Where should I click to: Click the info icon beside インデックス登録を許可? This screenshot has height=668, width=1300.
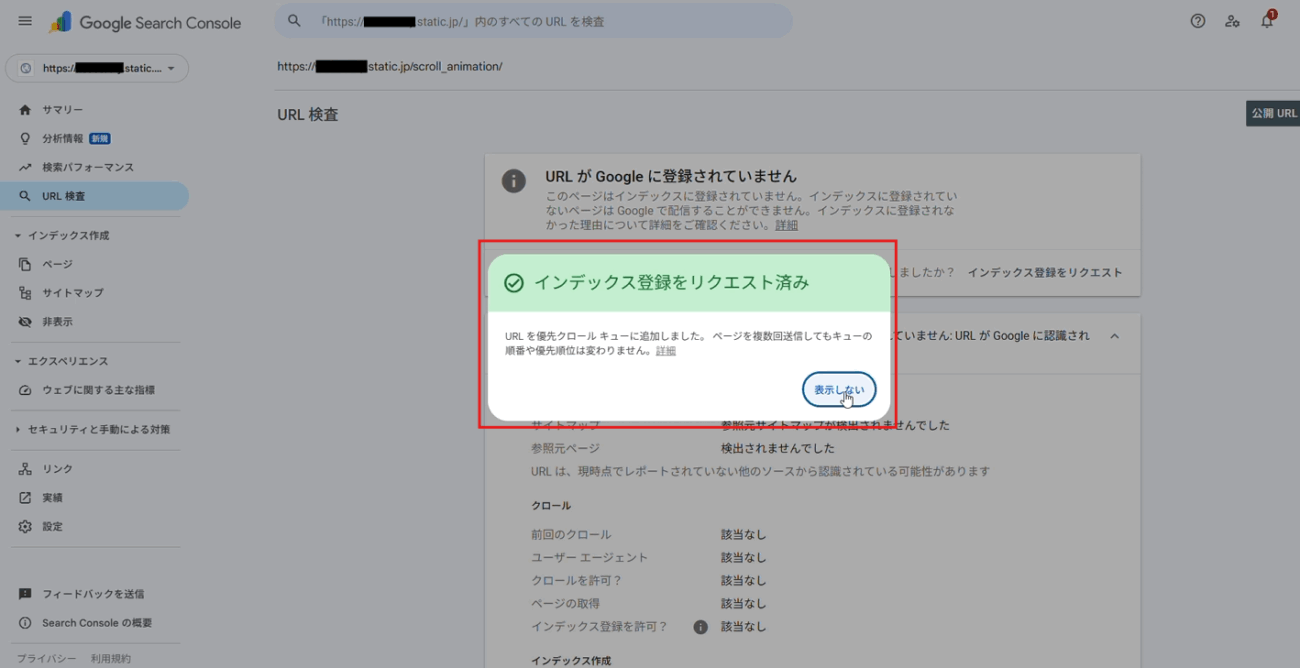tap(700, 627)
